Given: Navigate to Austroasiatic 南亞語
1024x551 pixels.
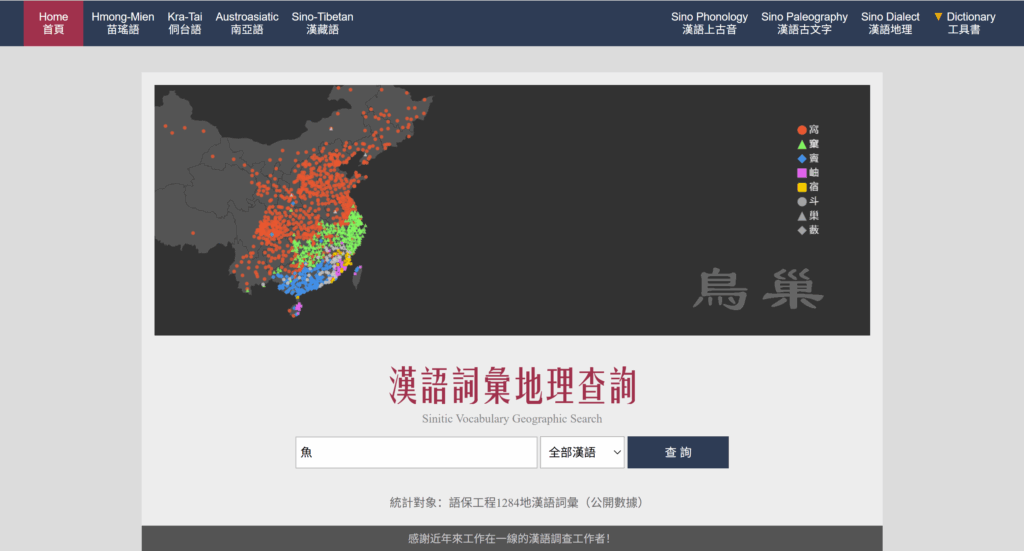Looking at the screenshot, I should [x=247, y=23].
